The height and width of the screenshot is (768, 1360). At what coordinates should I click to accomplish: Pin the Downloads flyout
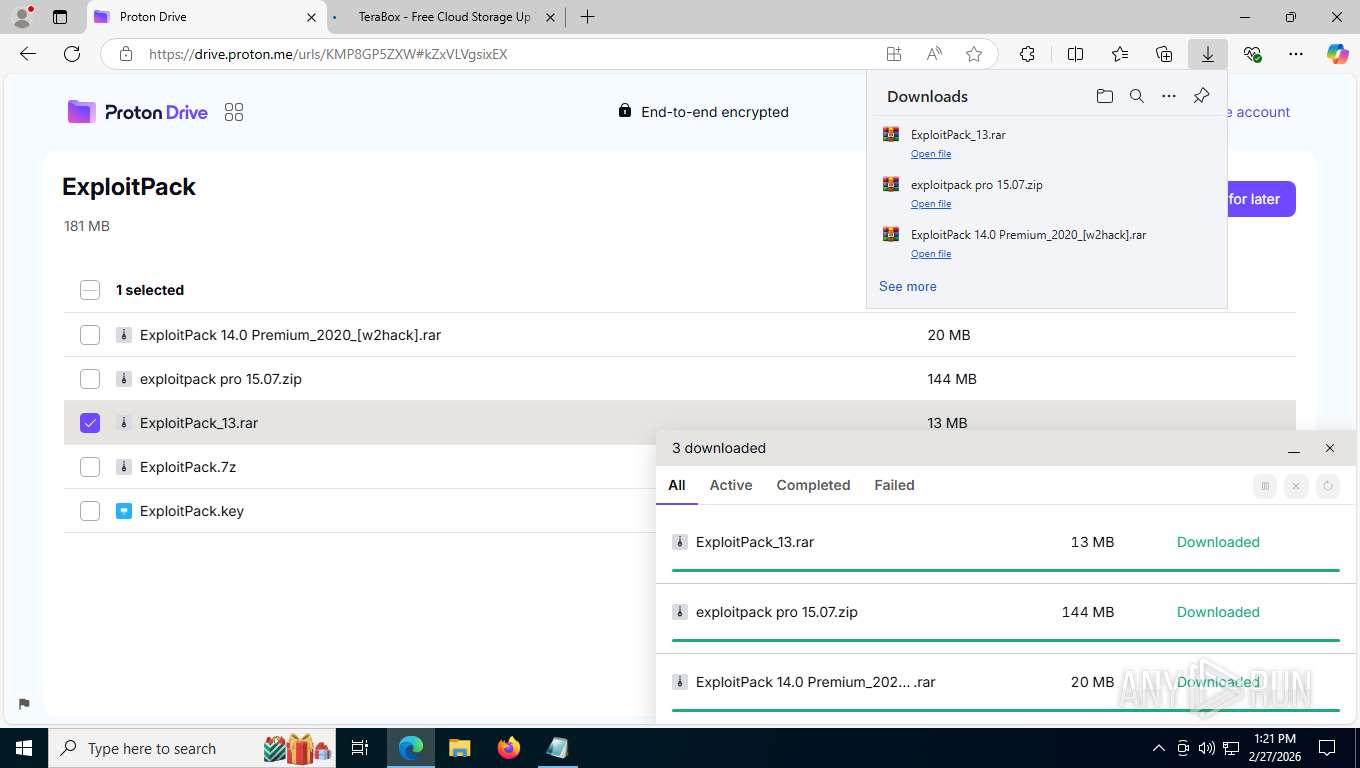(x=1202, y=96)
